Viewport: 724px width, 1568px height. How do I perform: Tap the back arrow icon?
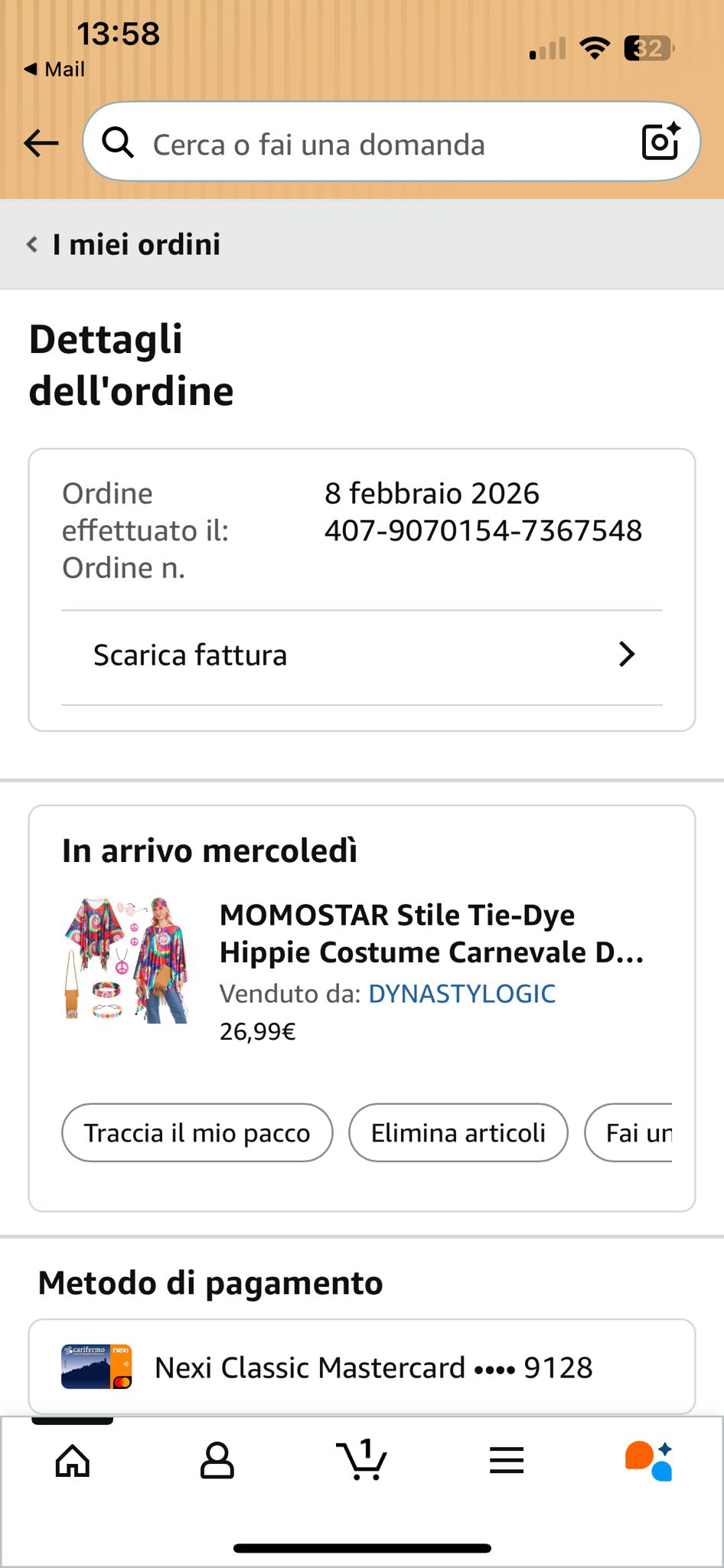(x=41, y=142)
